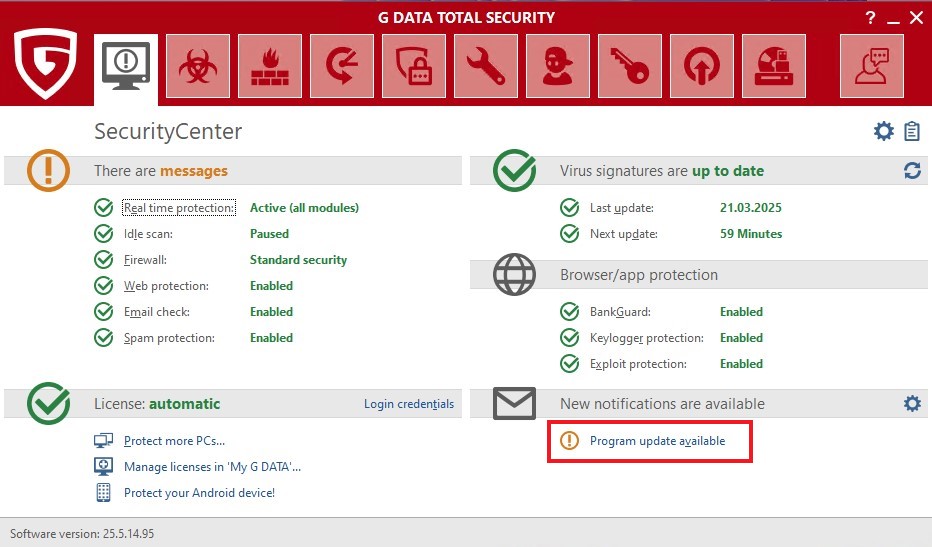
Task: Click the '21.03.2025' last update date
Action: click(x=751, y=208)
